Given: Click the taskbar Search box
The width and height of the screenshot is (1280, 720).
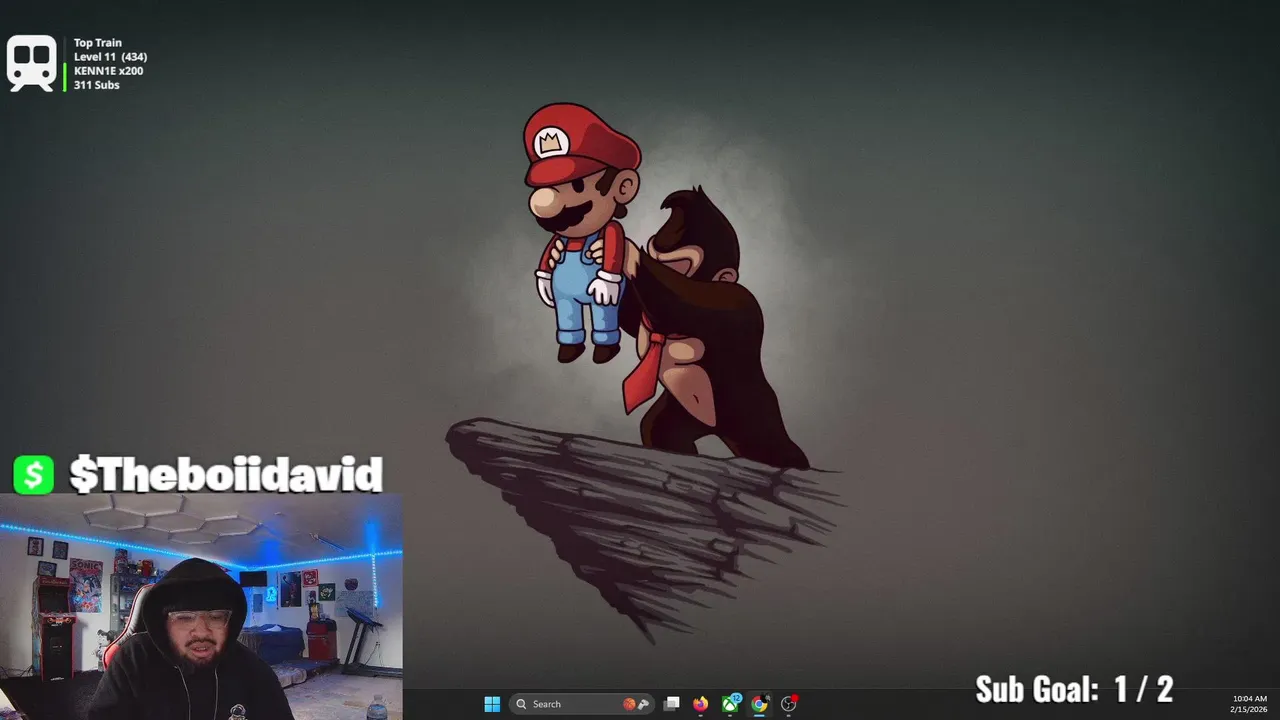Looking at the screenshot, I should (x=582, y=704).
